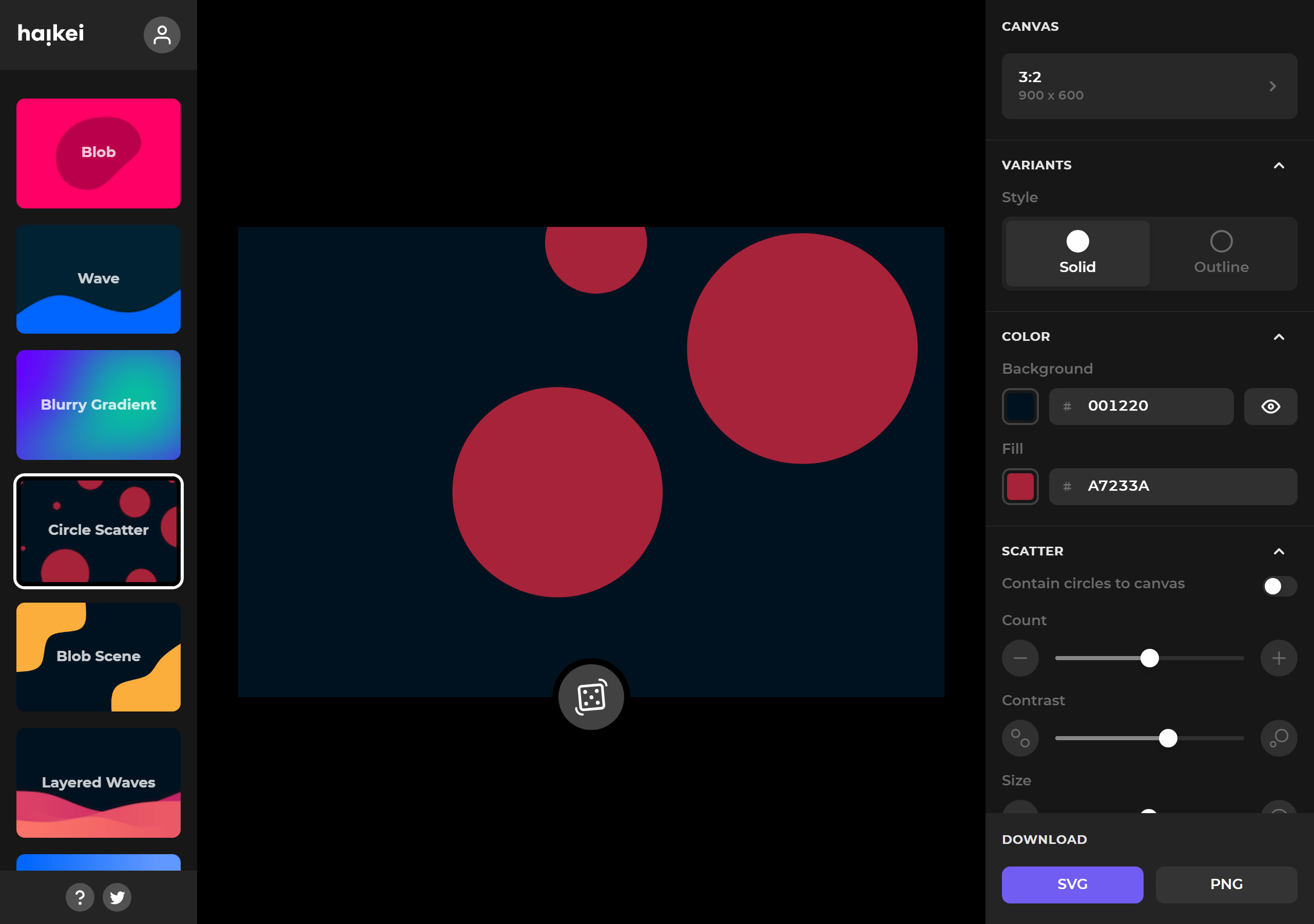The image size is (1314, 924).
Task: Open the background color swatch
Action: pos(1020,407)
